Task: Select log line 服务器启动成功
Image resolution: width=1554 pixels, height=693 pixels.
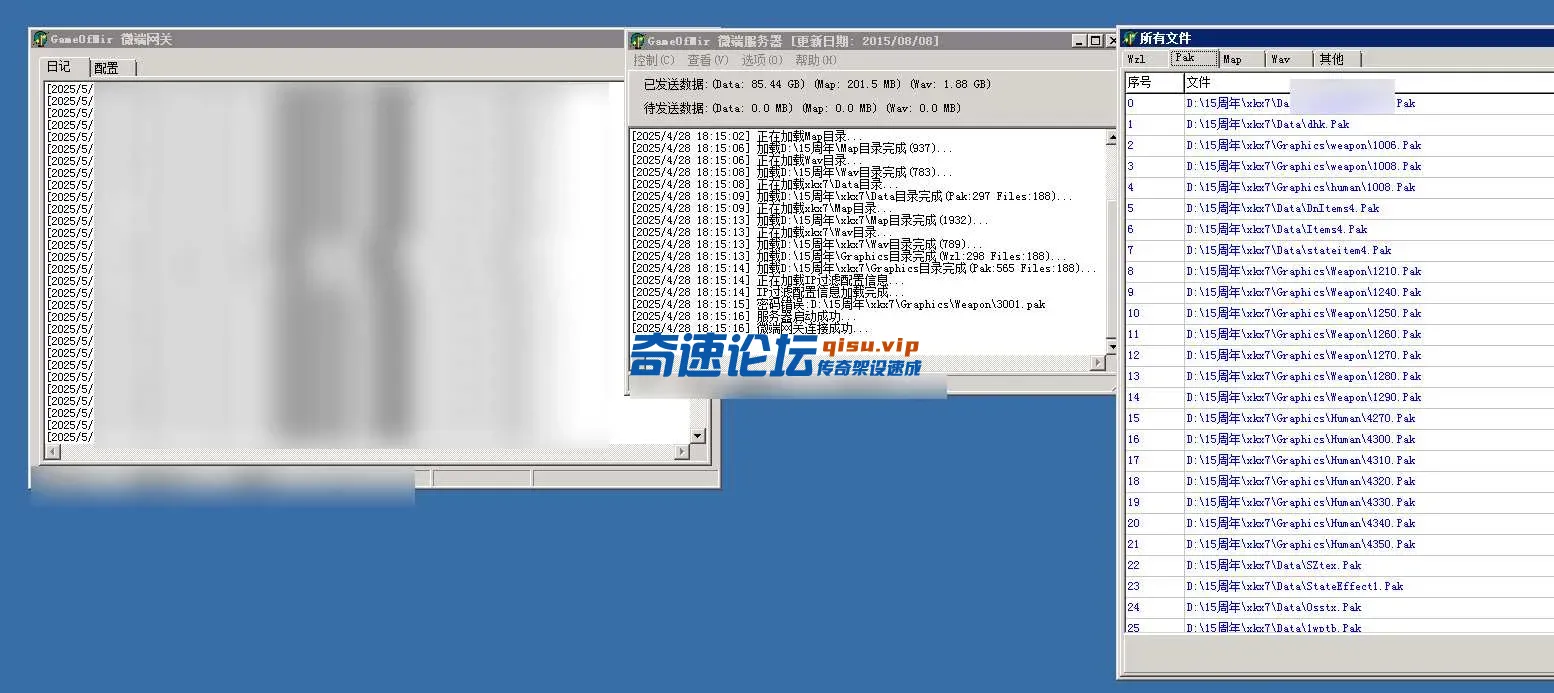Action: (744, 316)
